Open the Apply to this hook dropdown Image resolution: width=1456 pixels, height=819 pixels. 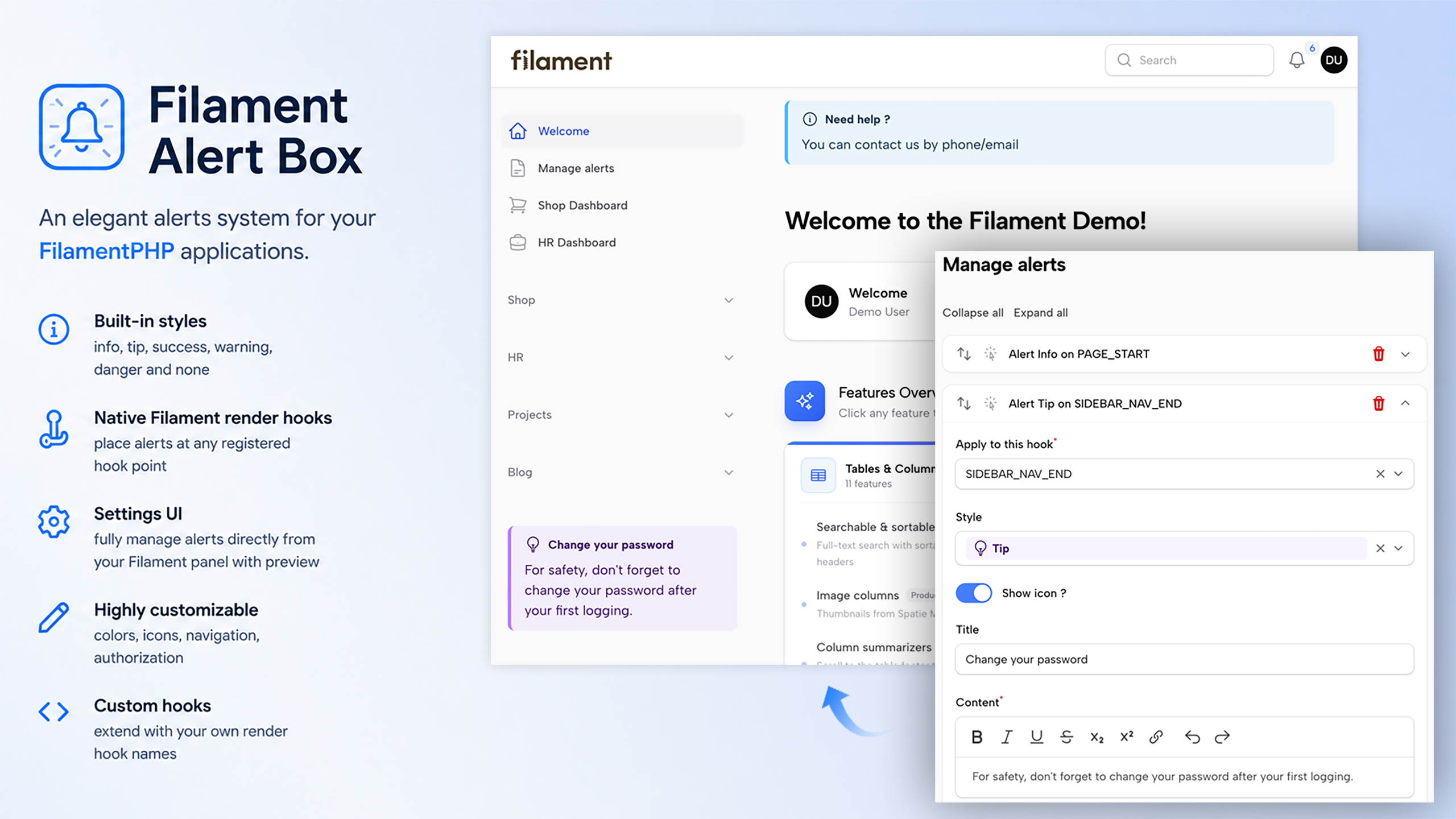pyautogui.click(x=1399, y=474)
